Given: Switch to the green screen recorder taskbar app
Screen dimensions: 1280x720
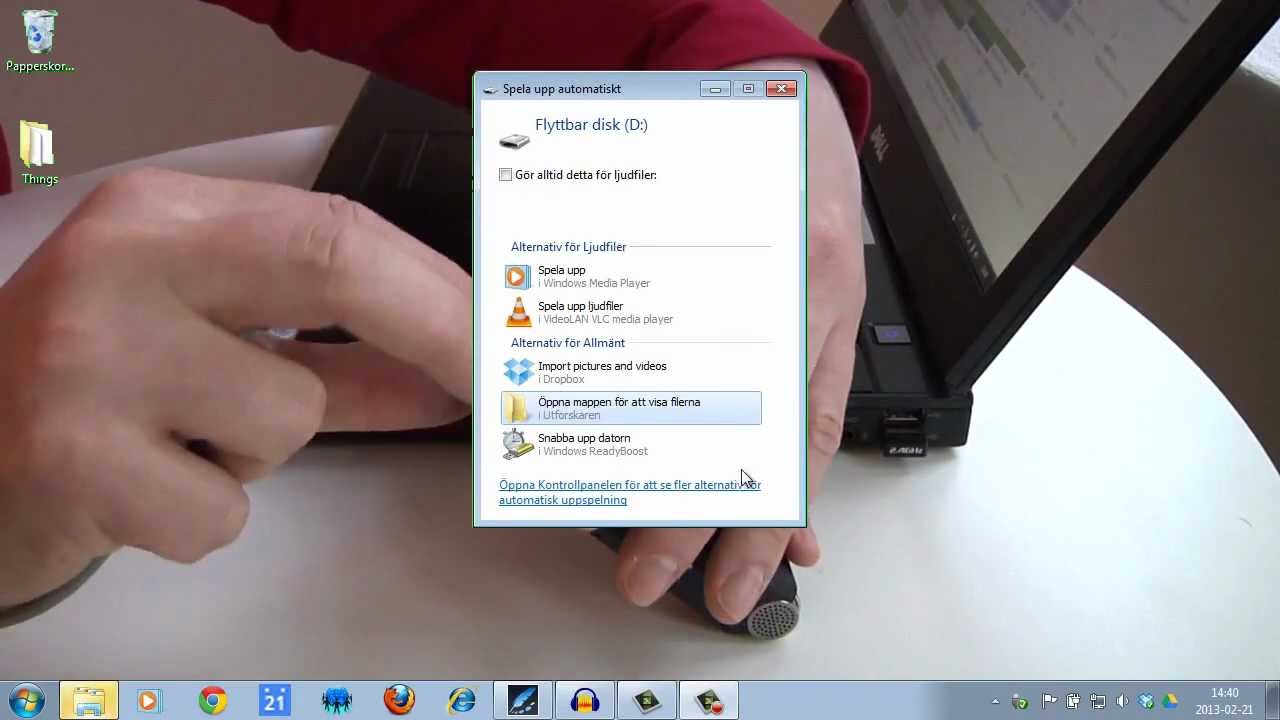Looking at the screenshot, I should pos(647,701).
